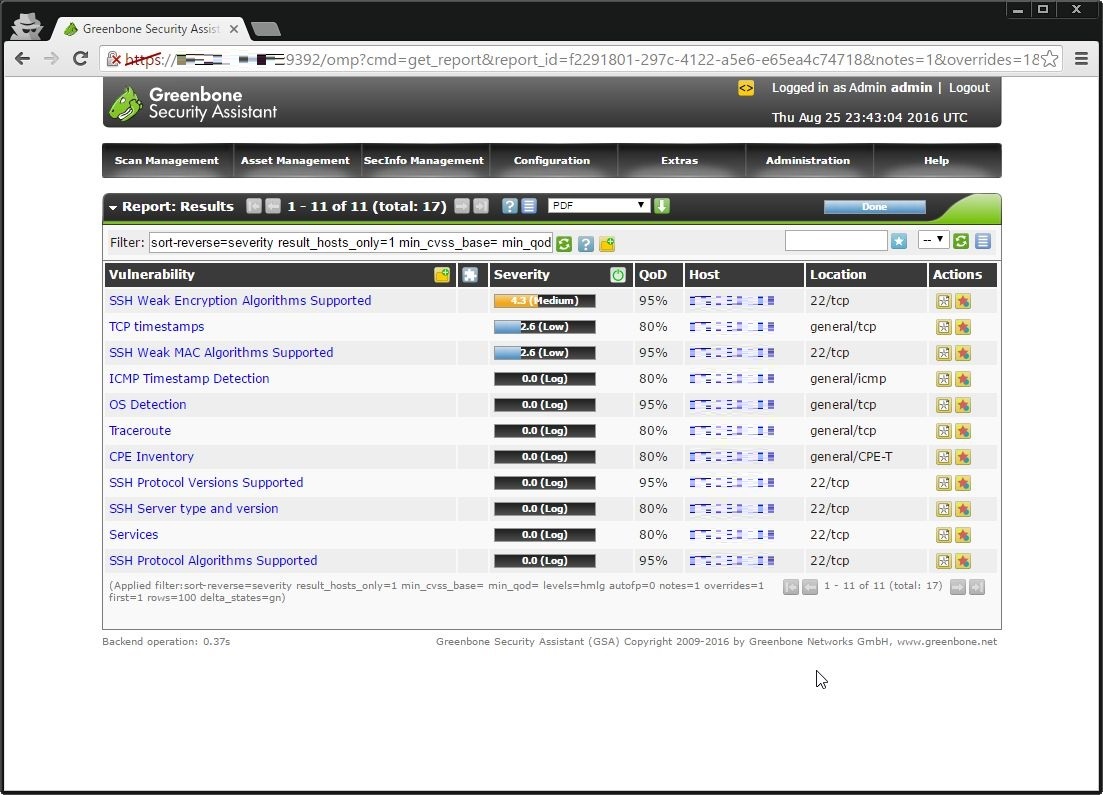Open the Extras menu
Viewport: 1103px width, 795px height.
click(680, 160)
